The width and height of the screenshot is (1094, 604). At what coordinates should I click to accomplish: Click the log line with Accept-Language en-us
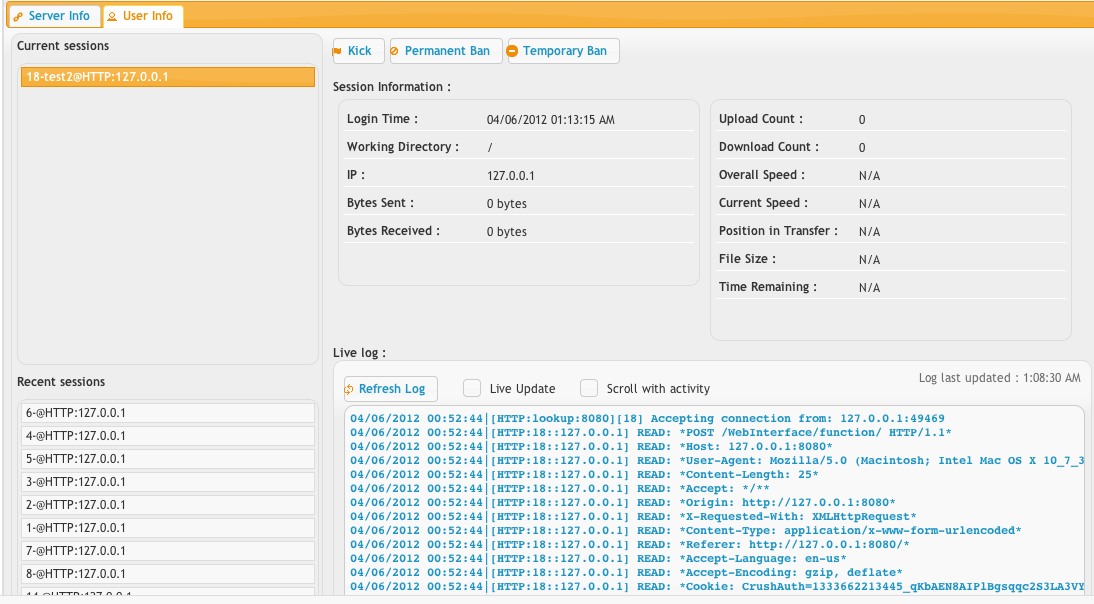[598, 558]
